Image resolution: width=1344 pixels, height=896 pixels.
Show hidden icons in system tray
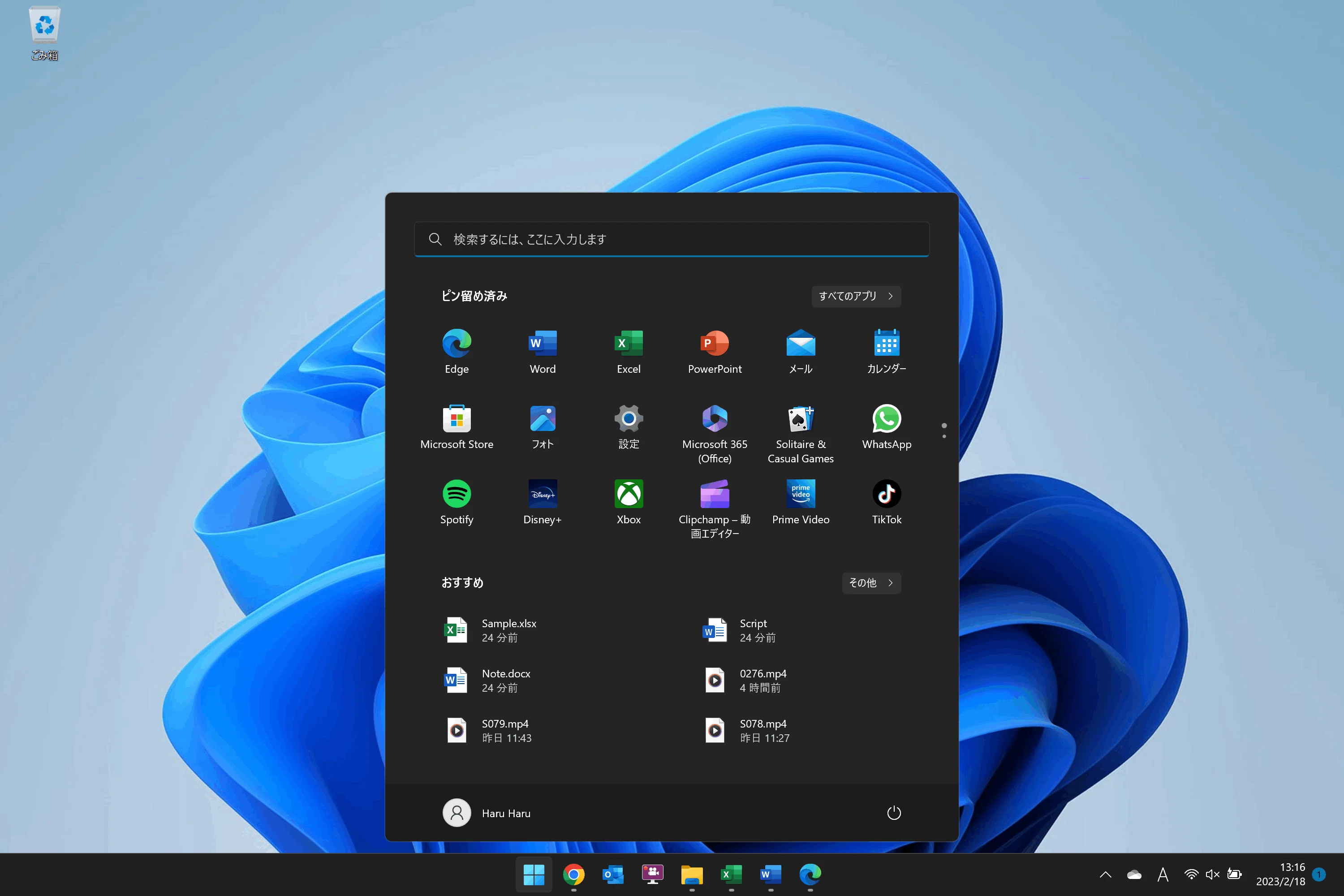pyautogui.click(x=1105, y=874)
